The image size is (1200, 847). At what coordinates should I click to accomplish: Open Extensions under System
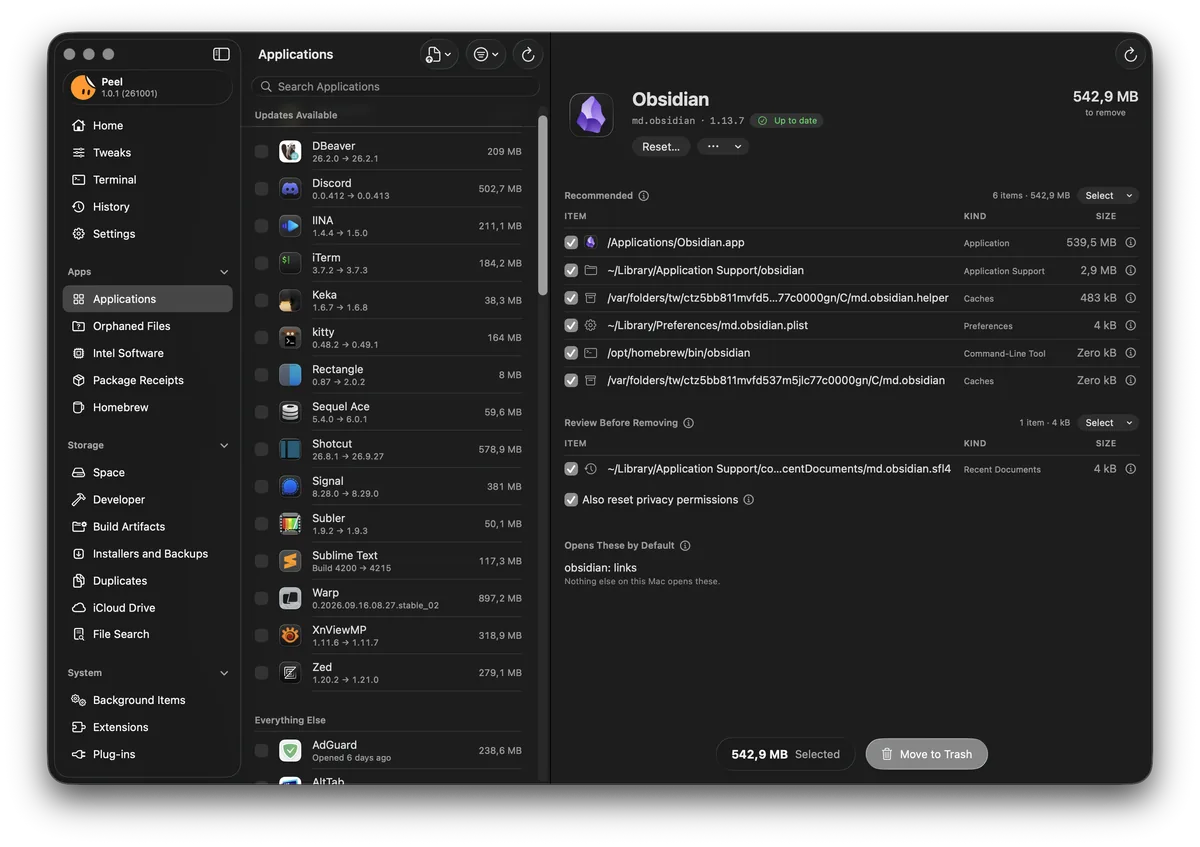147,727
